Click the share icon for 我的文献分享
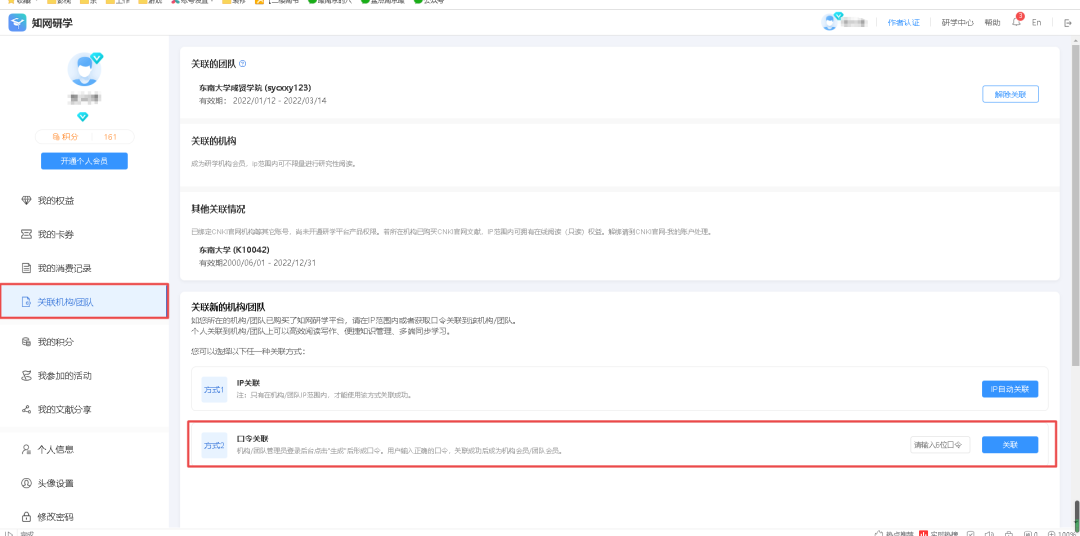Screen dimensions: 1080x536 point(26,410)
